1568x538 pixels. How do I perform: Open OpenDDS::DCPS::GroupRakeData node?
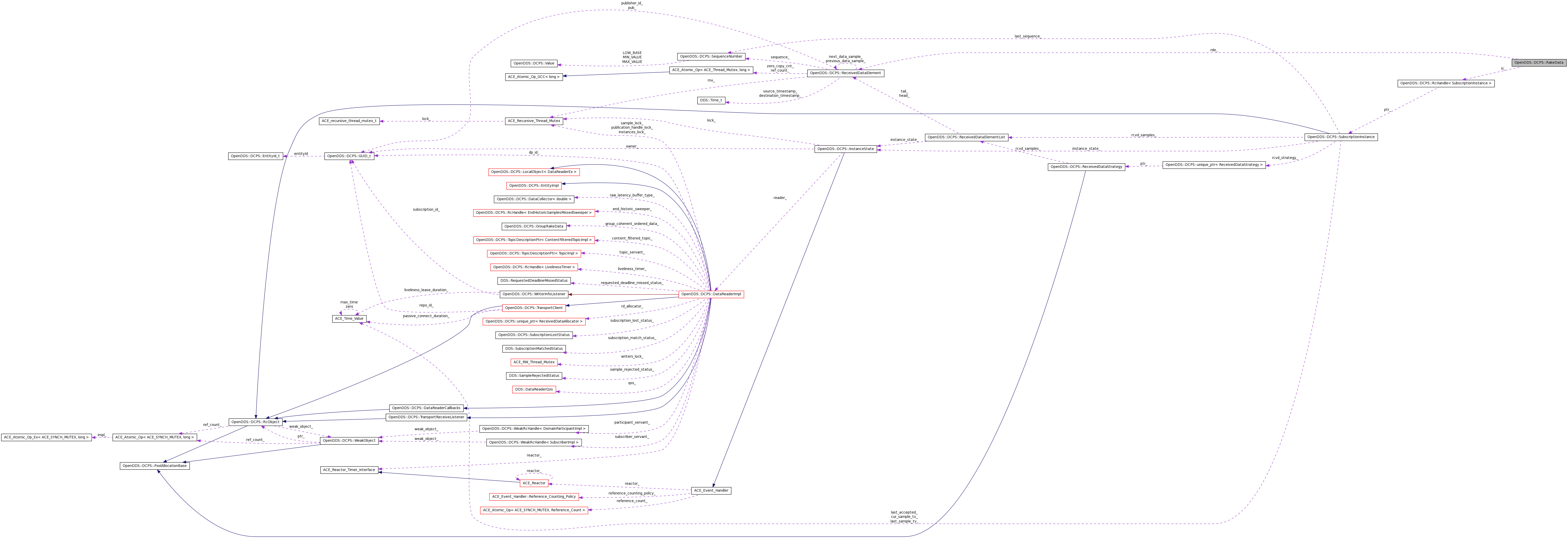[x=534, y=226]
